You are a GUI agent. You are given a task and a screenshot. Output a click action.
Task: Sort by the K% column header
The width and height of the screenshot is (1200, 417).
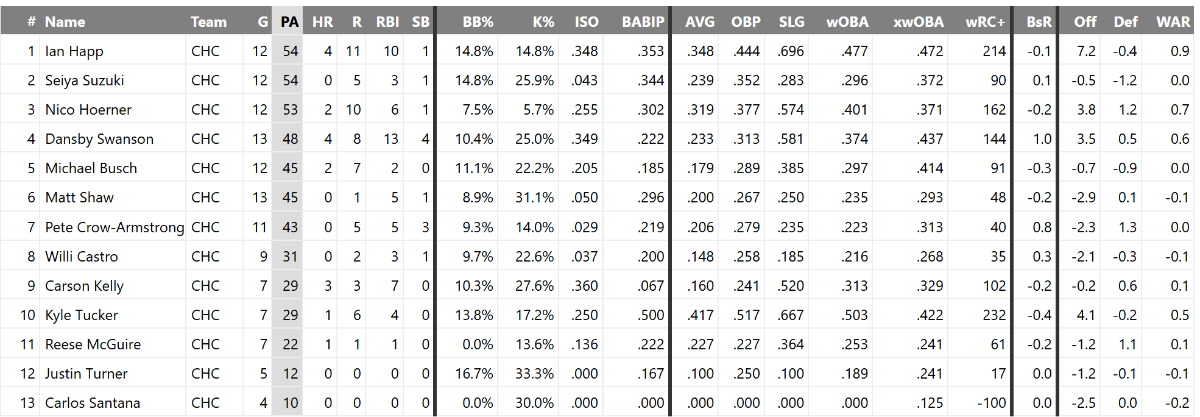click(x=543, y=21)
